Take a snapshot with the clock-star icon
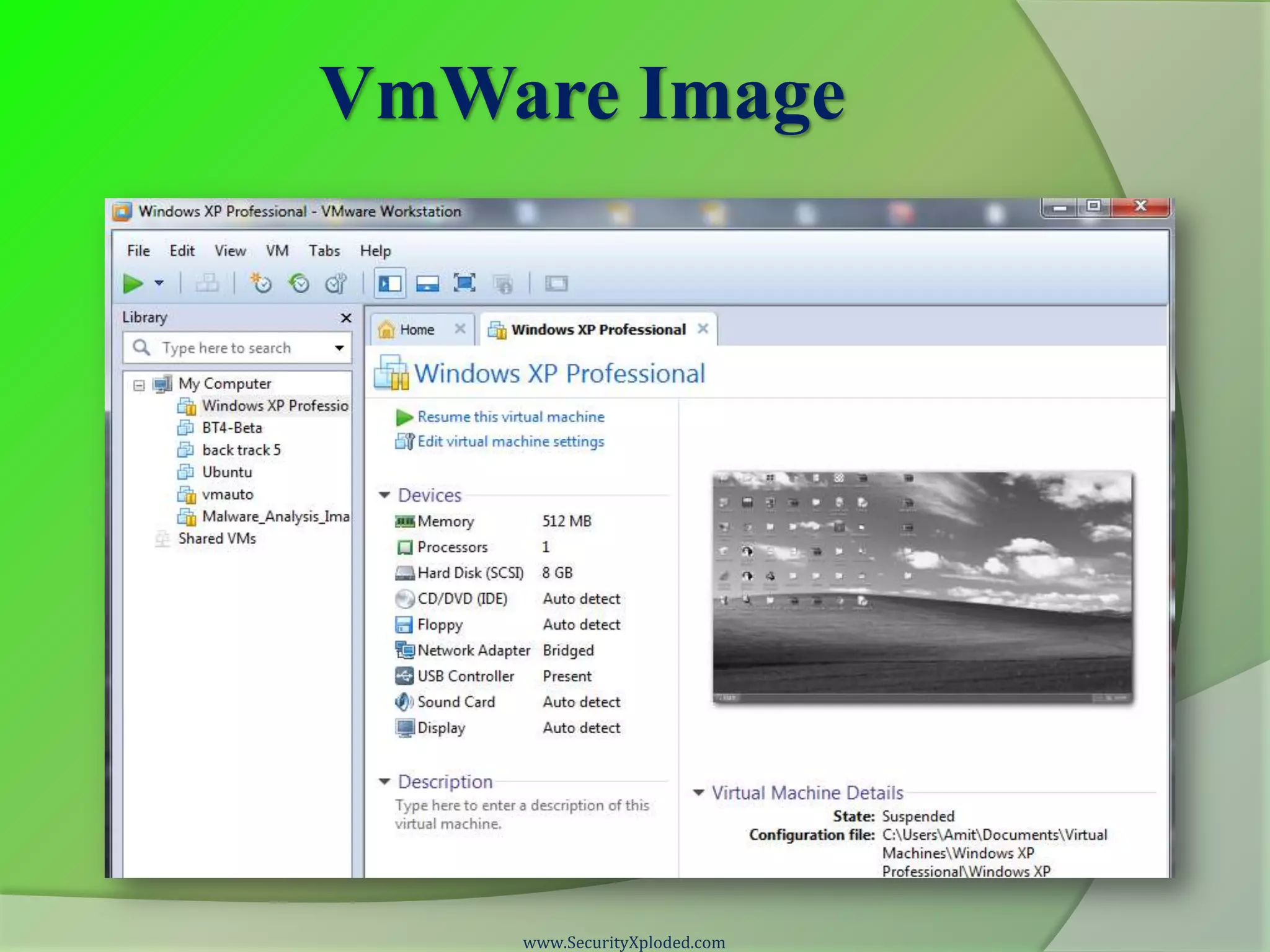The image size is (1270, 952). pos(260,284)
